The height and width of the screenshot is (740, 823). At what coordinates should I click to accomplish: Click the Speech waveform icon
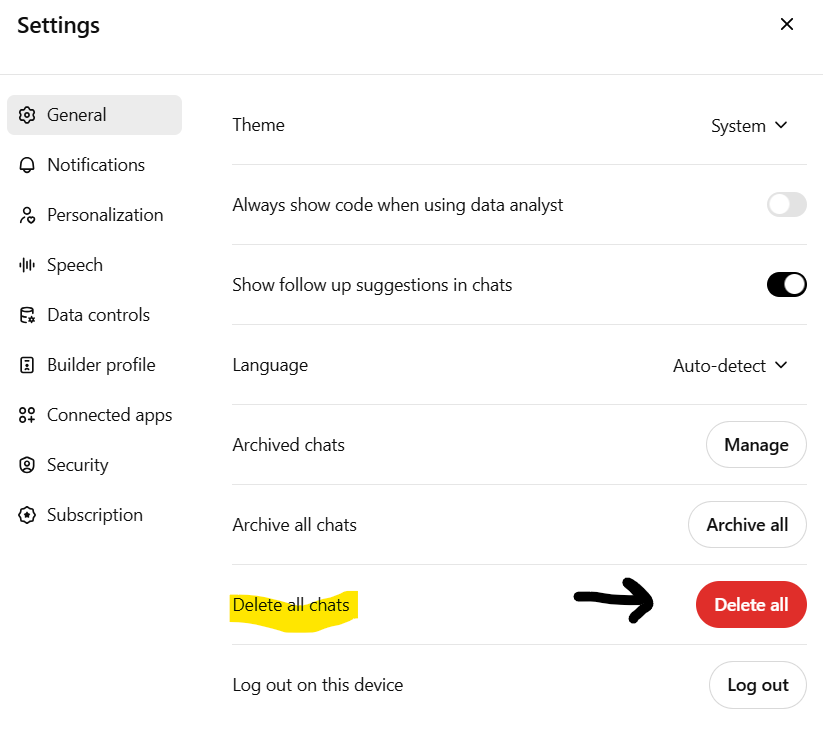tap(27, 265)
